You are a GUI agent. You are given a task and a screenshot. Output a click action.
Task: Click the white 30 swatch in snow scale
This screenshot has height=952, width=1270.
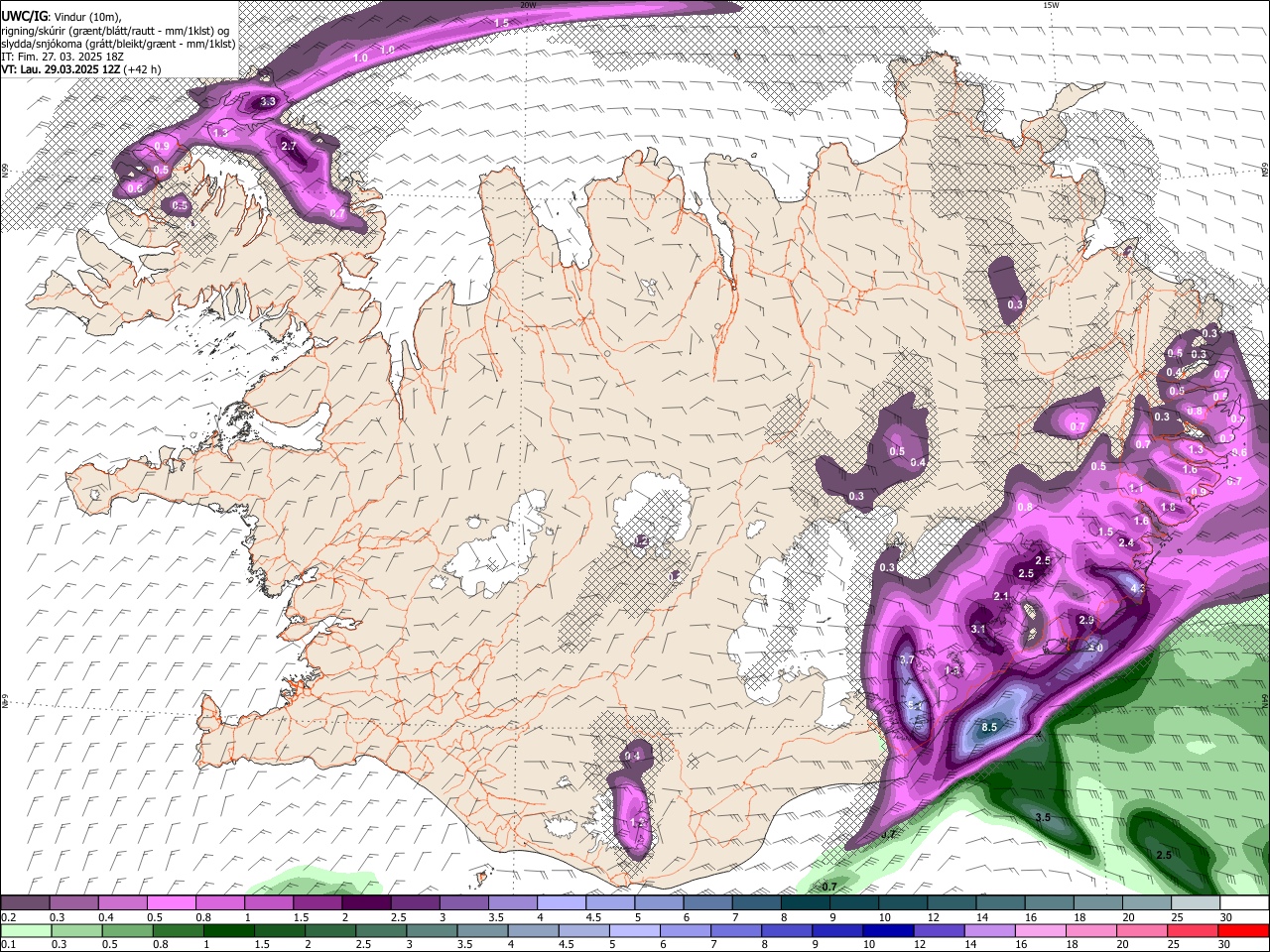click(1245, 903)
